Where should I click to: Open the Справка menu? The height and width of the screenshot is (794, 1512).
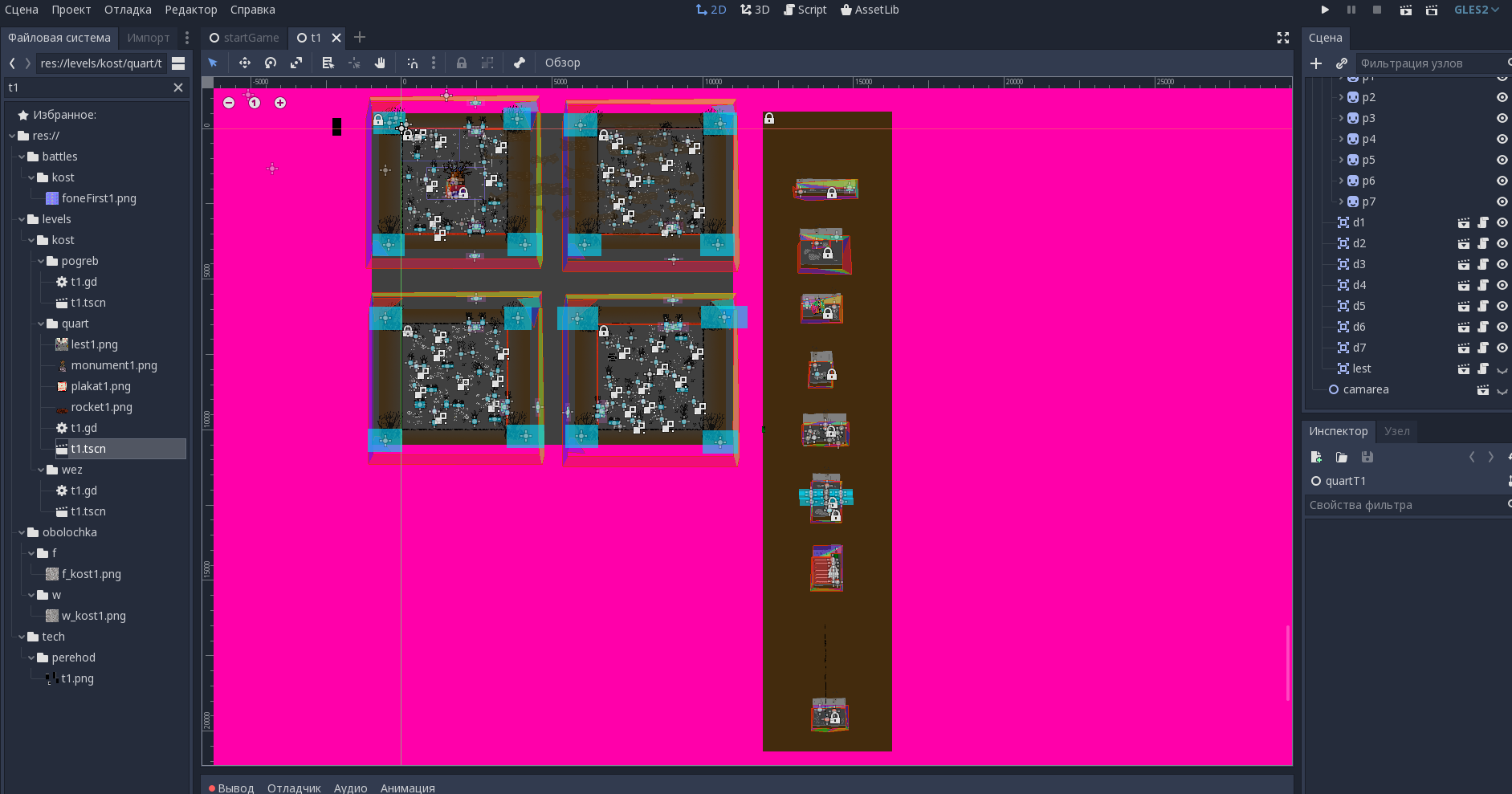(x=253, y=10)
